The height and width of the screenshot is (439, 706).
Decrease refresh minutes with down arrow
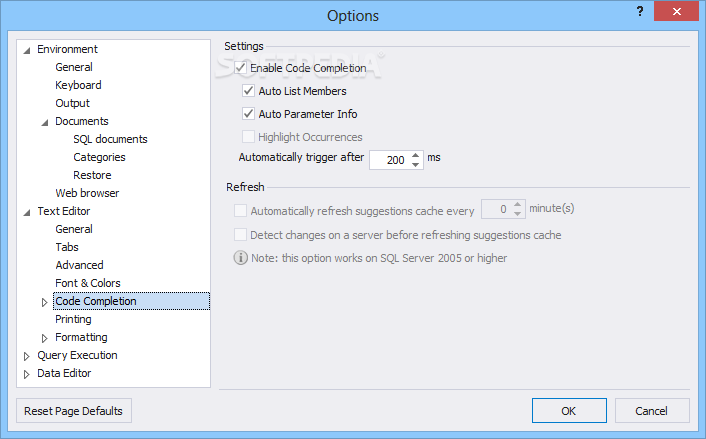518,213
